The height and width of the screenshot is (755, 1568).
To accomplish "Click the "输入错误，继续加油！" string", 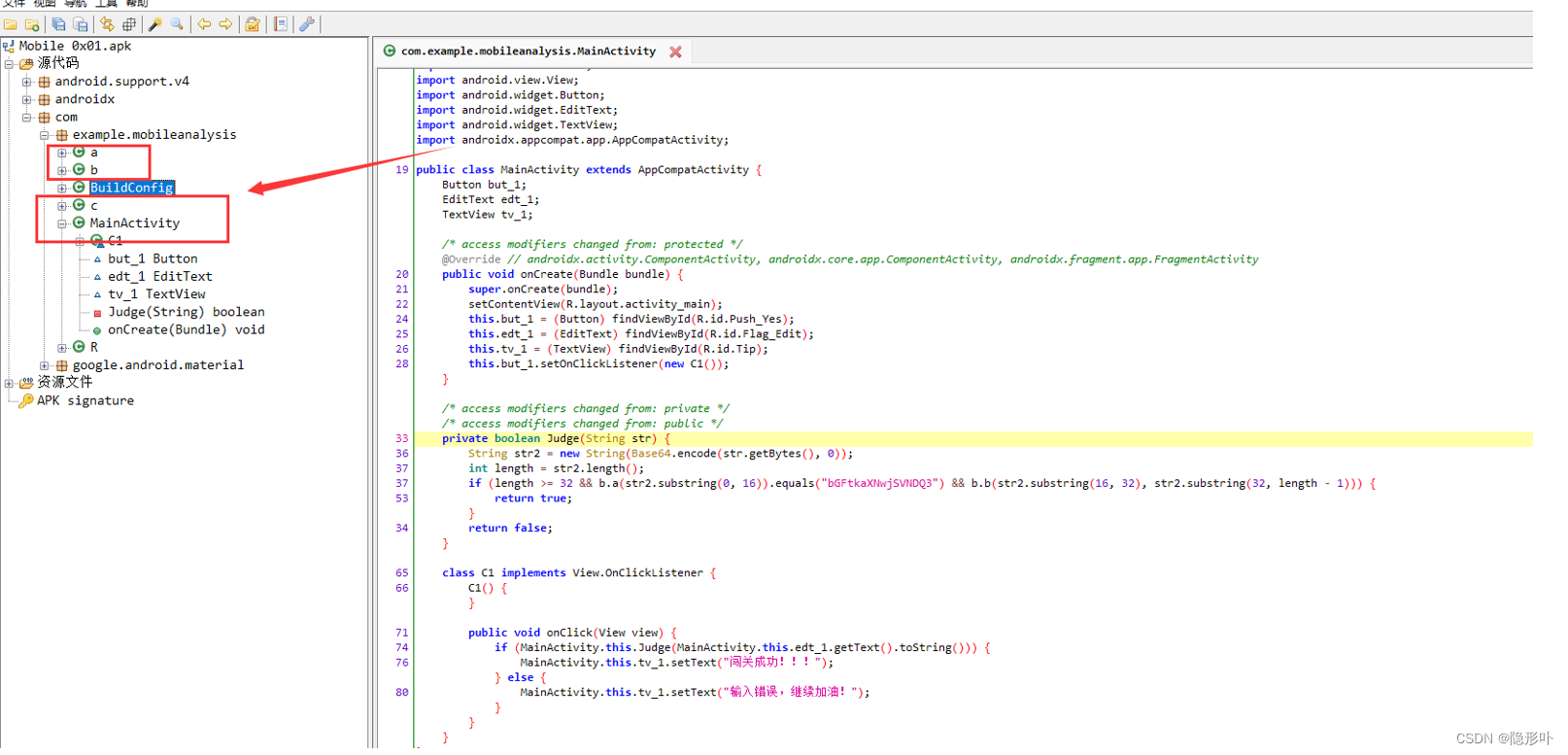I will tap(791, 693).
